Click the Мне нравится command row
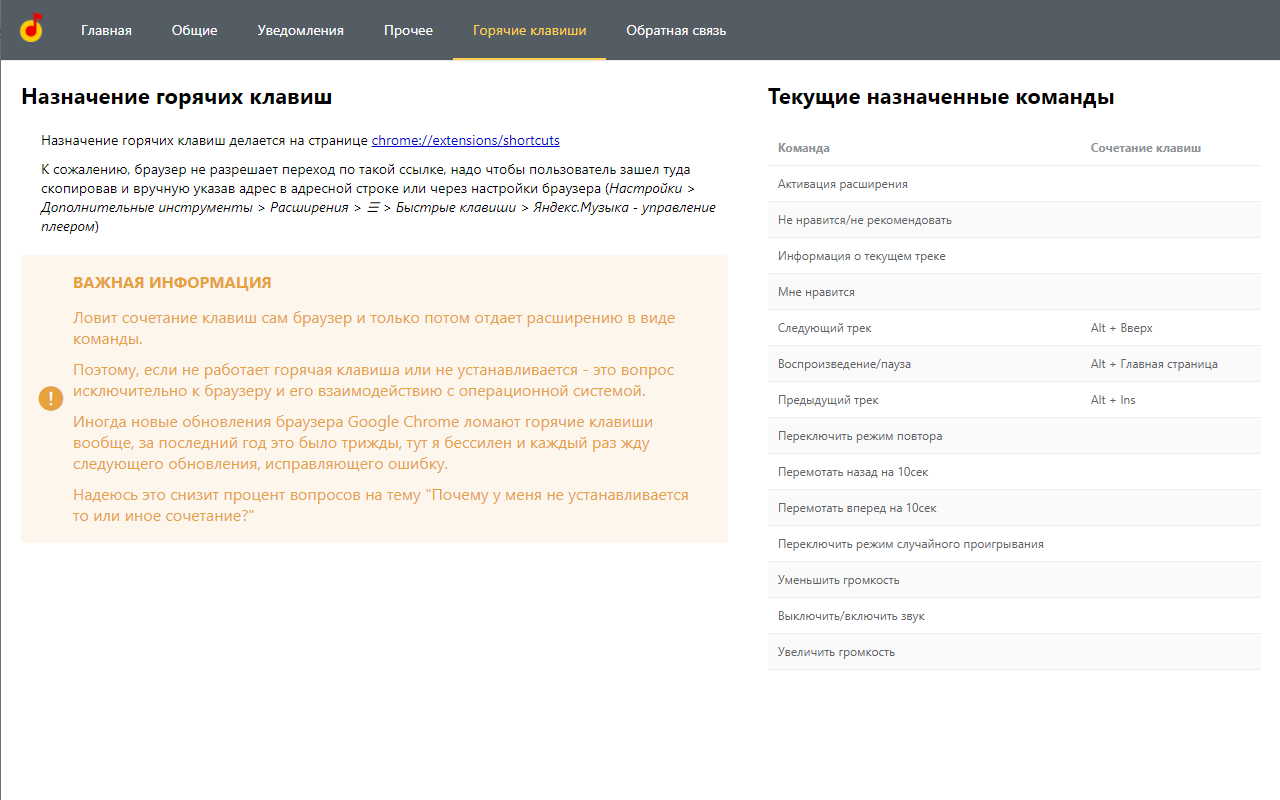The width and height of the screenshot is (1280, 800). pos(1013,291)
